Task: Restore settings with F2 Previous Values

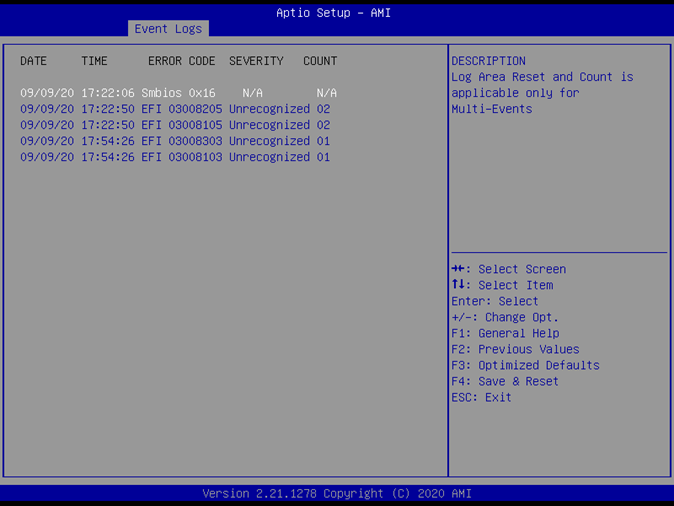Action: pos(515,349)
